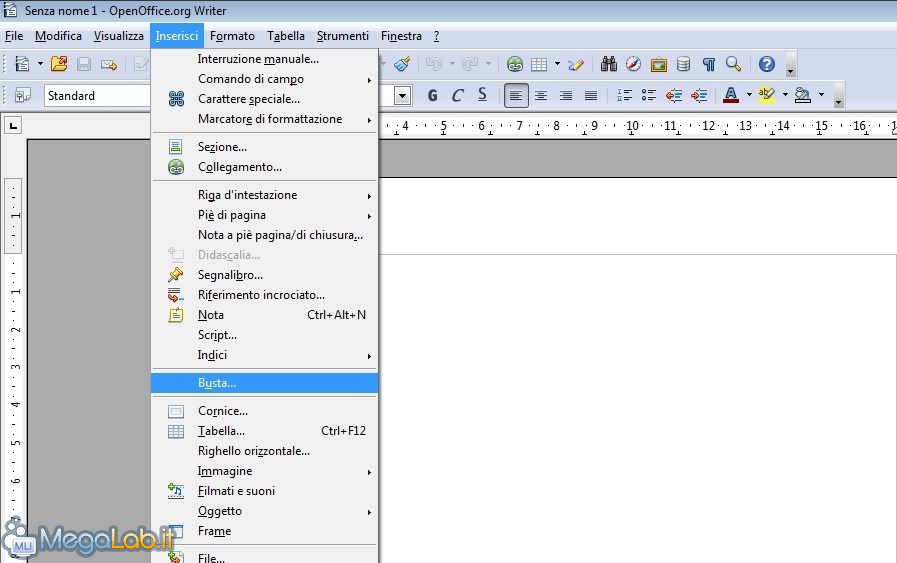Open the Finestra menu

point(401,36)
